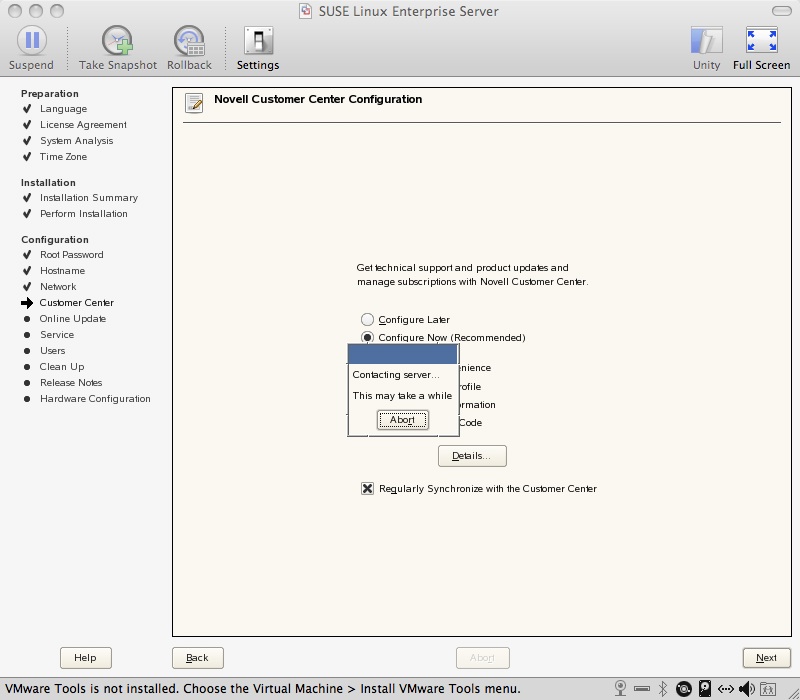800x700 pixels.
Task: Click the Help button
Action: click(x=86, y=658)
